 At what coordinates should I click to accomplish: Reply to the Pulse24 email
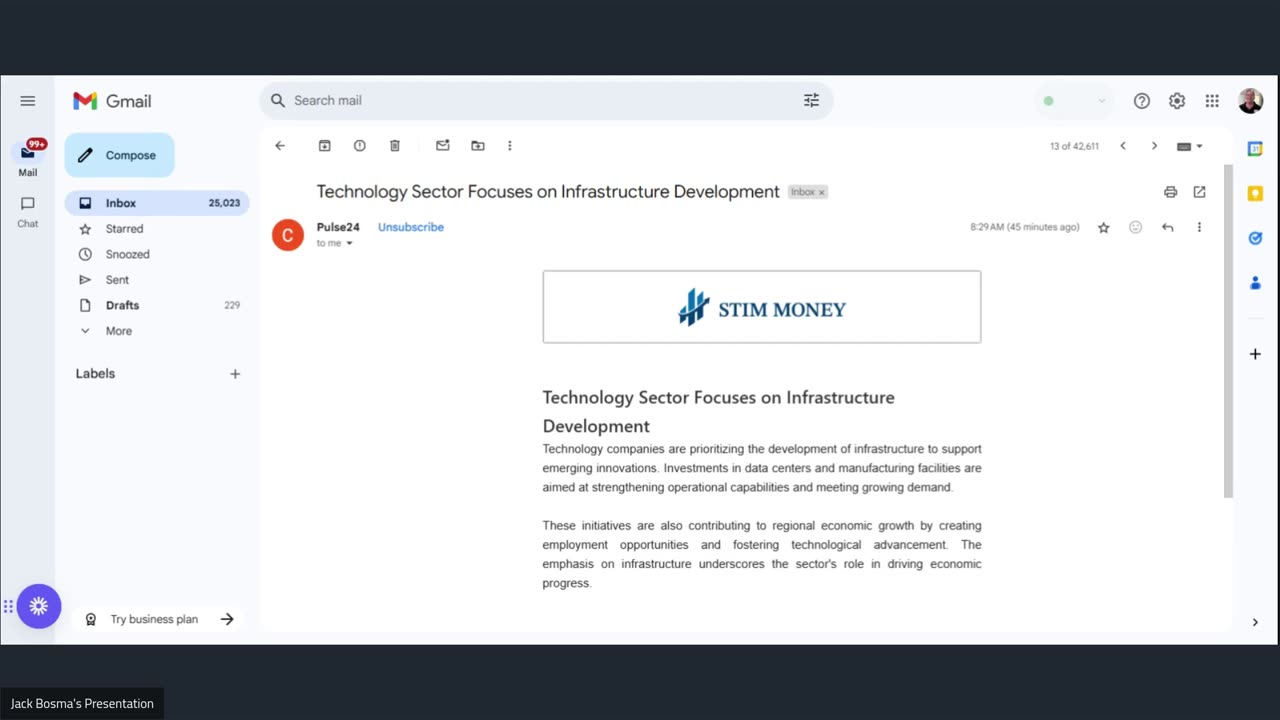pos(1167,228)
